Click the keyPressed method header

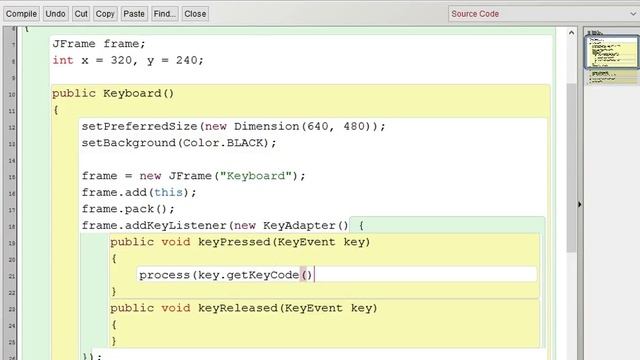240,242
